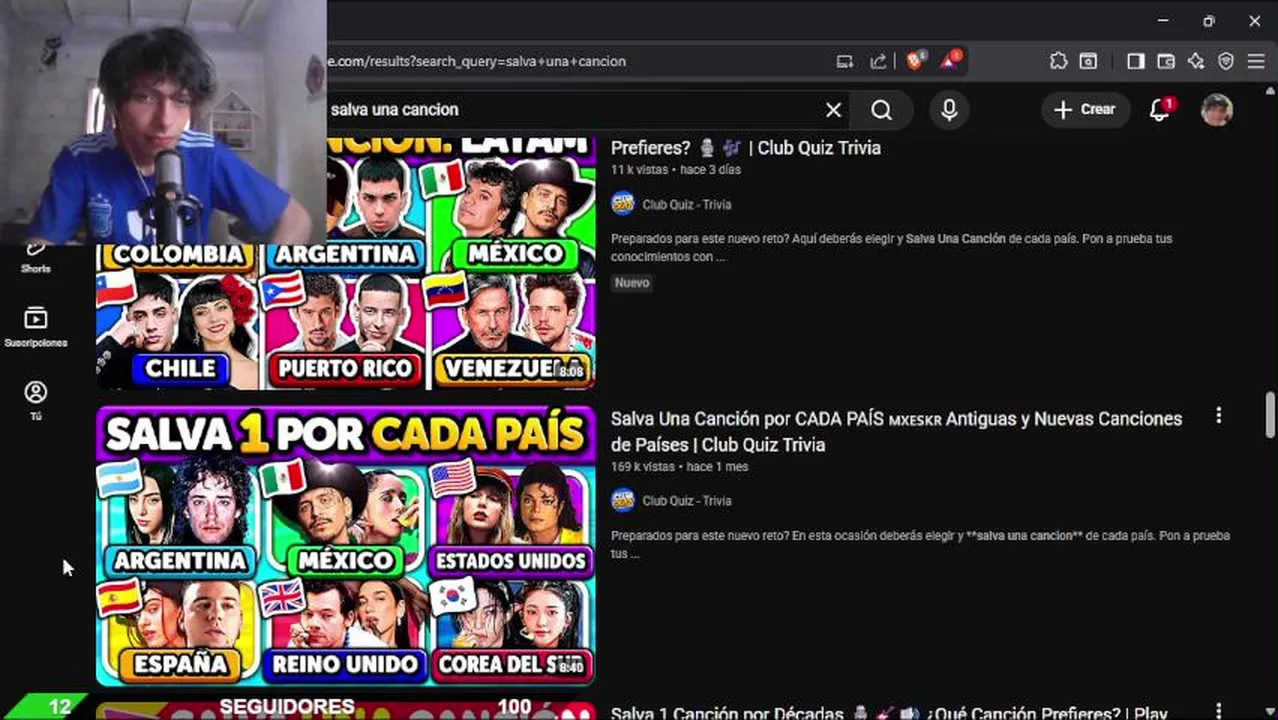
Task: Click the '11 k vistas • hace 3 días' text
Action: [676, 170]
